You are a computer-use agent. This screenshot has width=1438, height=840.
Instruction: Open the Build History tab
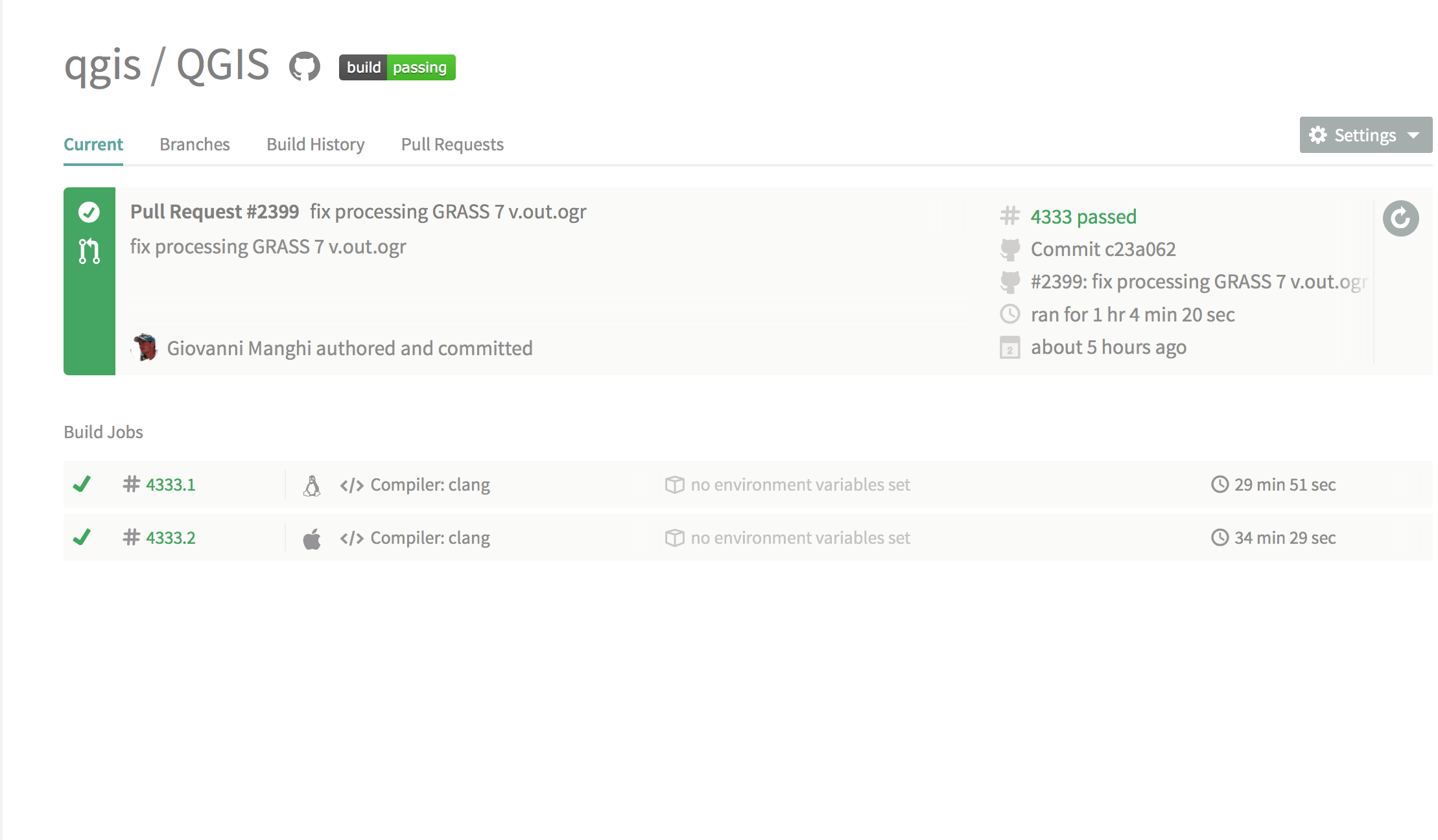(x=315, y=144)
